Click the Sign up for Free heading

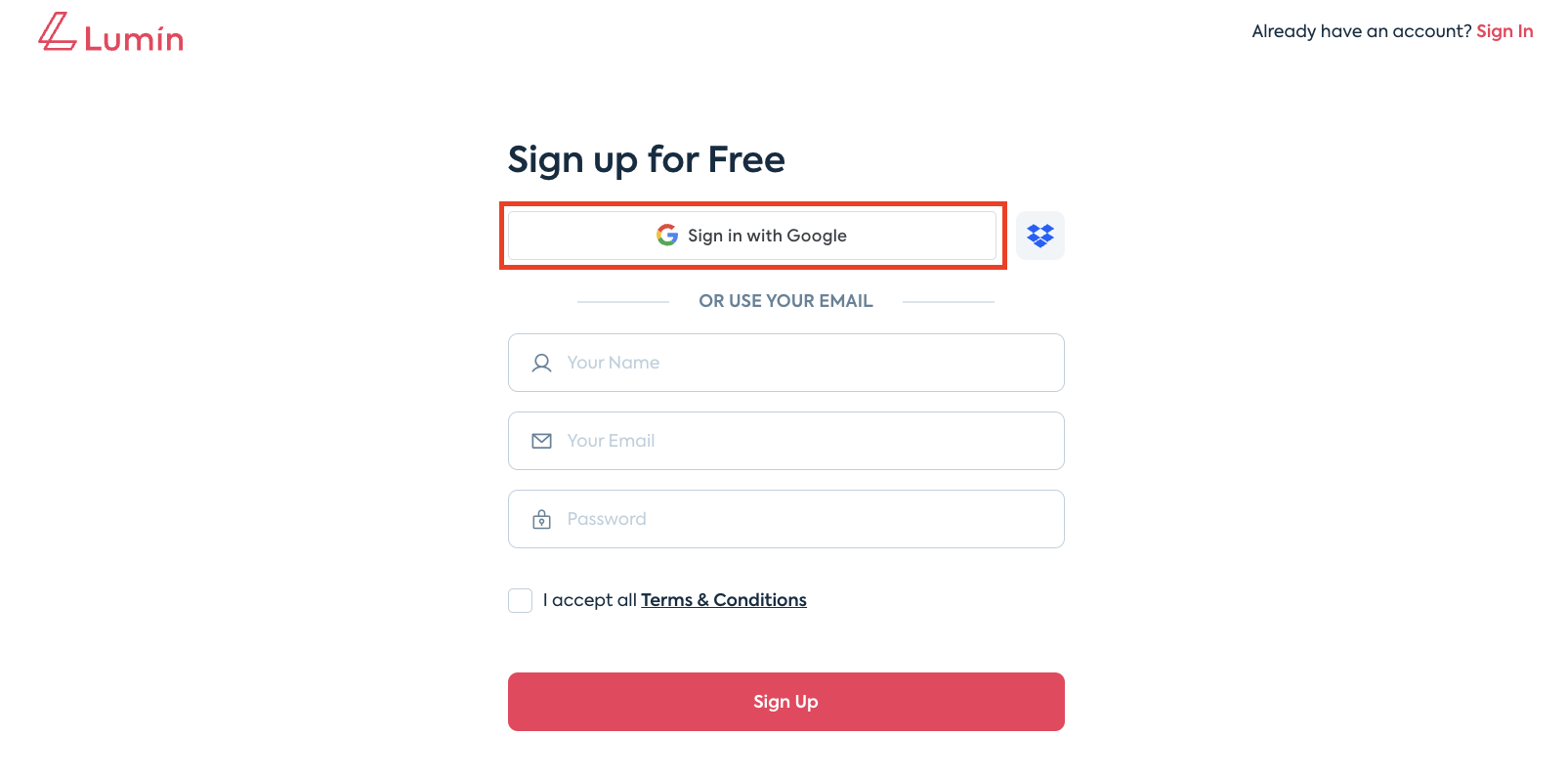[646, 159]
